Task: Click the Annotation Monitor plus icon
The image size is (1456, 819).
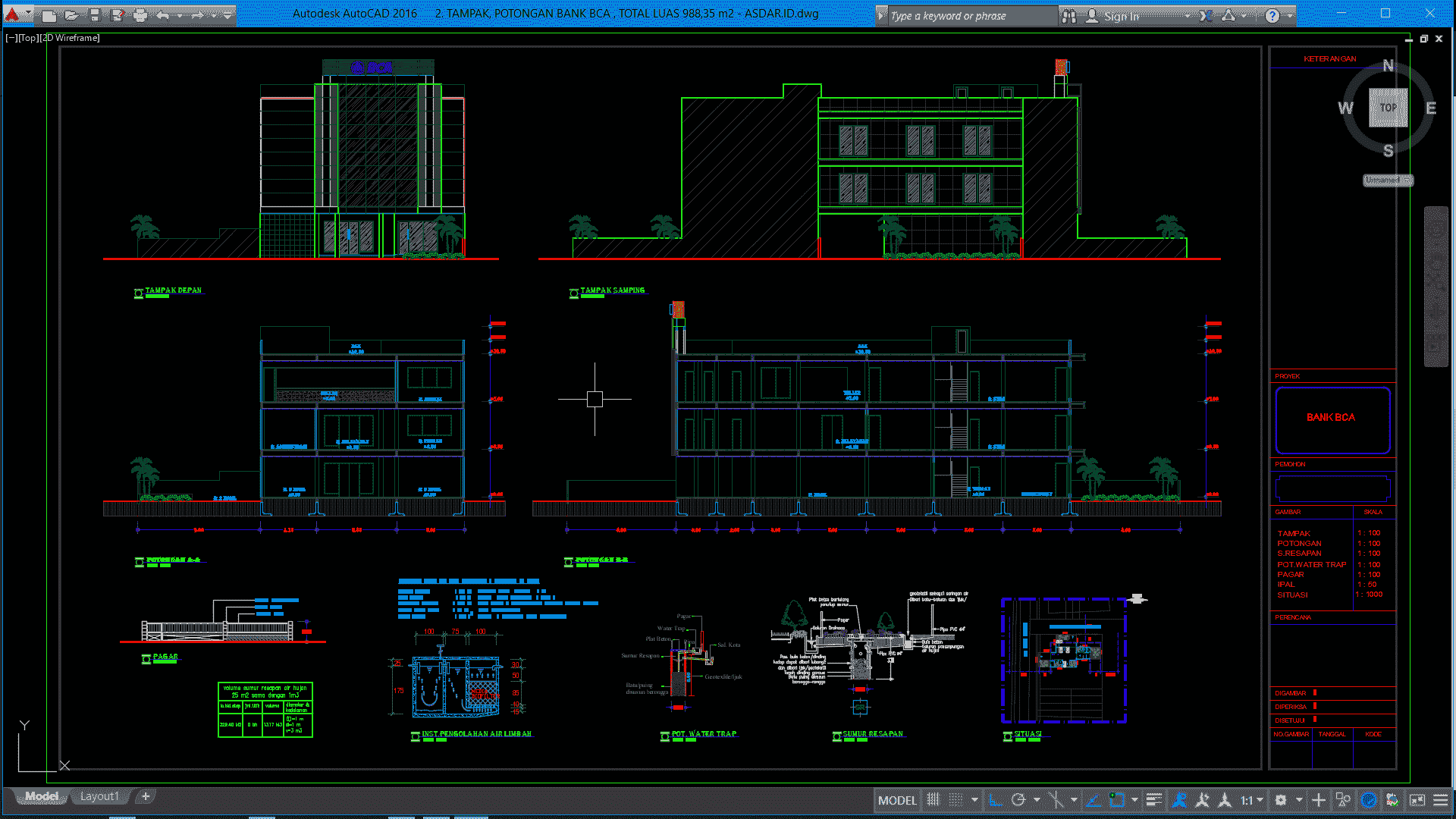Action: click(x=1319, y=799)
